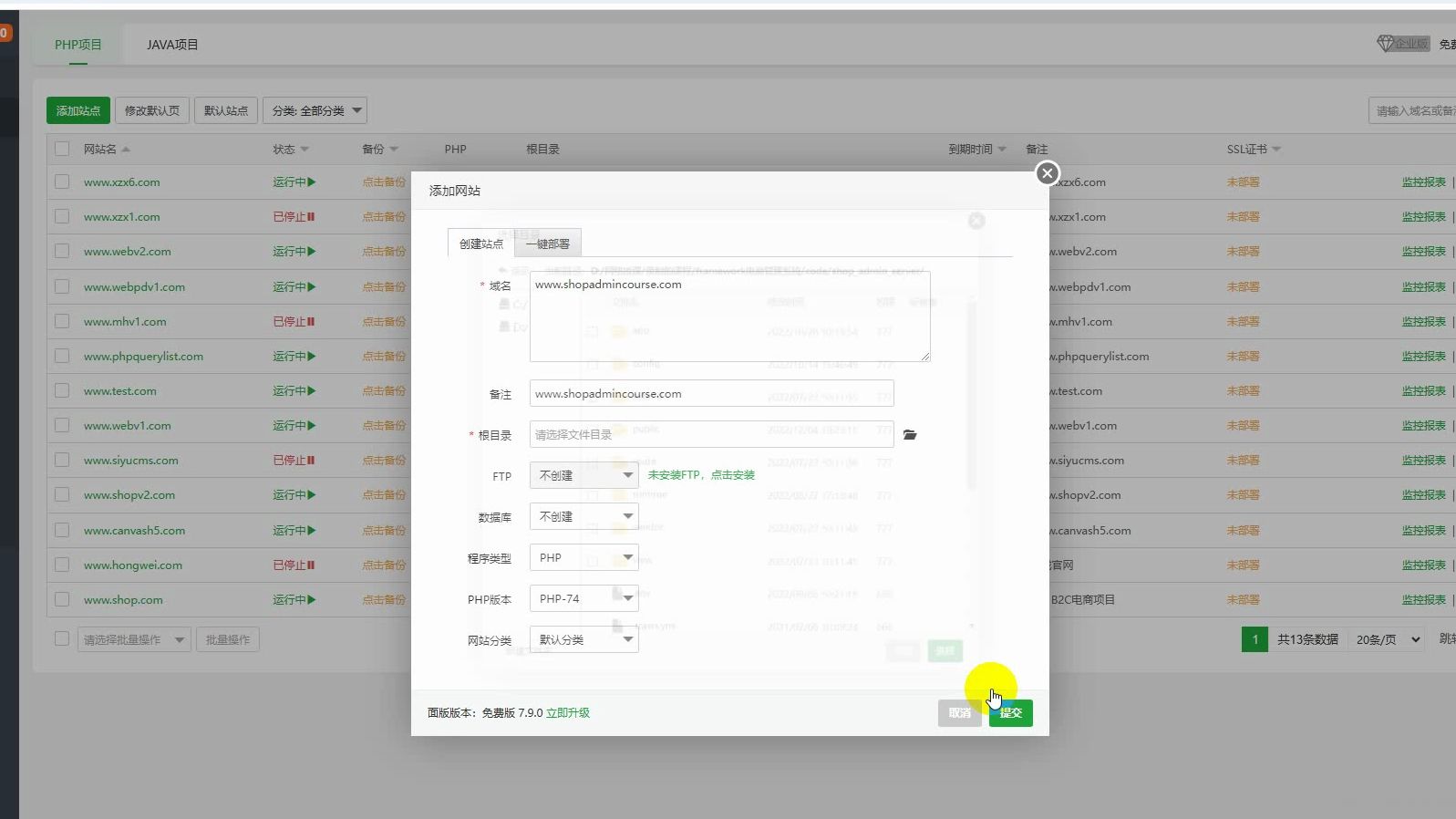
Task: Tick checkbox for www.xzx6.com row
Action: (x=62, y=181)
